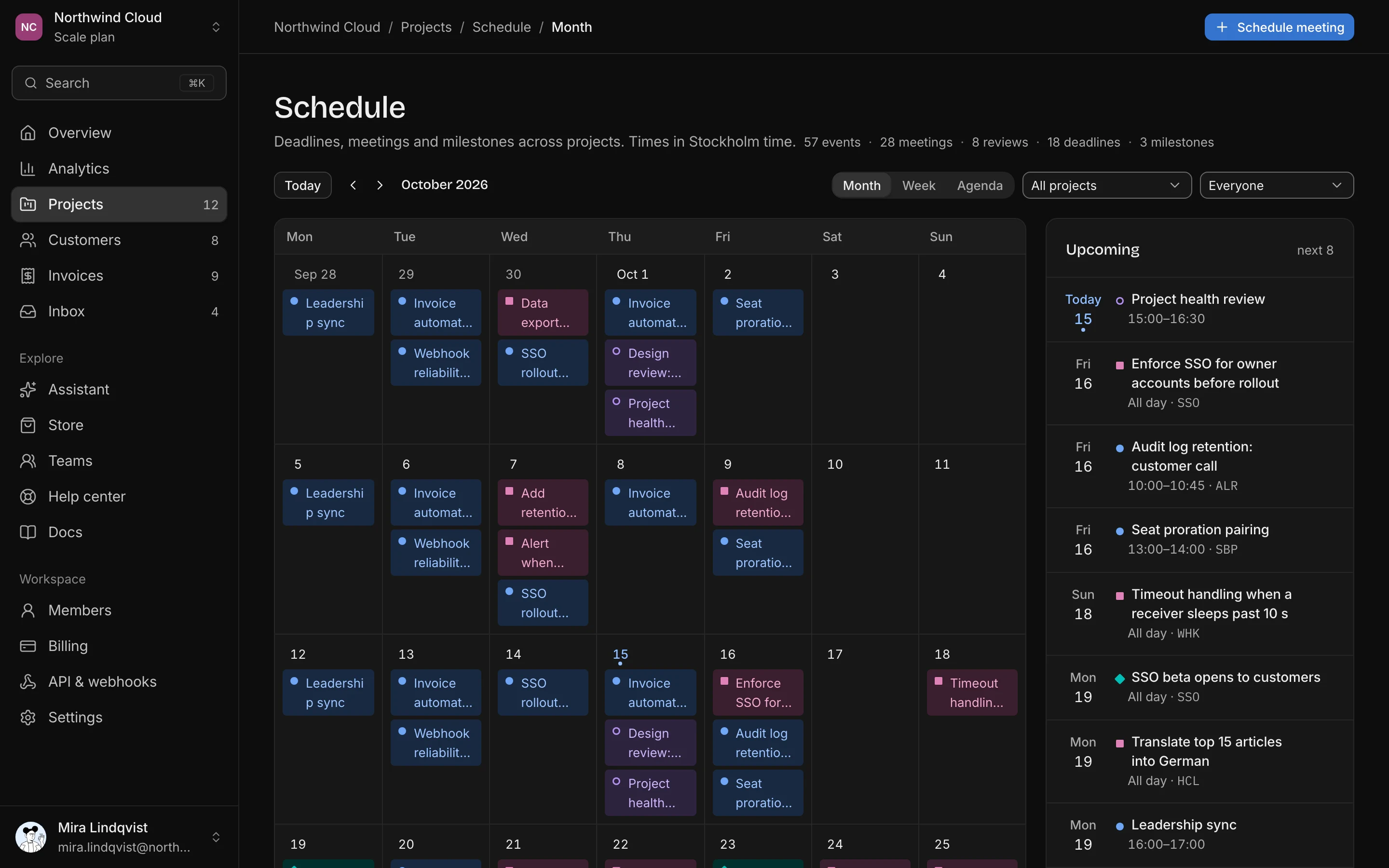Switch to the Agenda view tab
1389x868 pixels.
tap(980, 186)
